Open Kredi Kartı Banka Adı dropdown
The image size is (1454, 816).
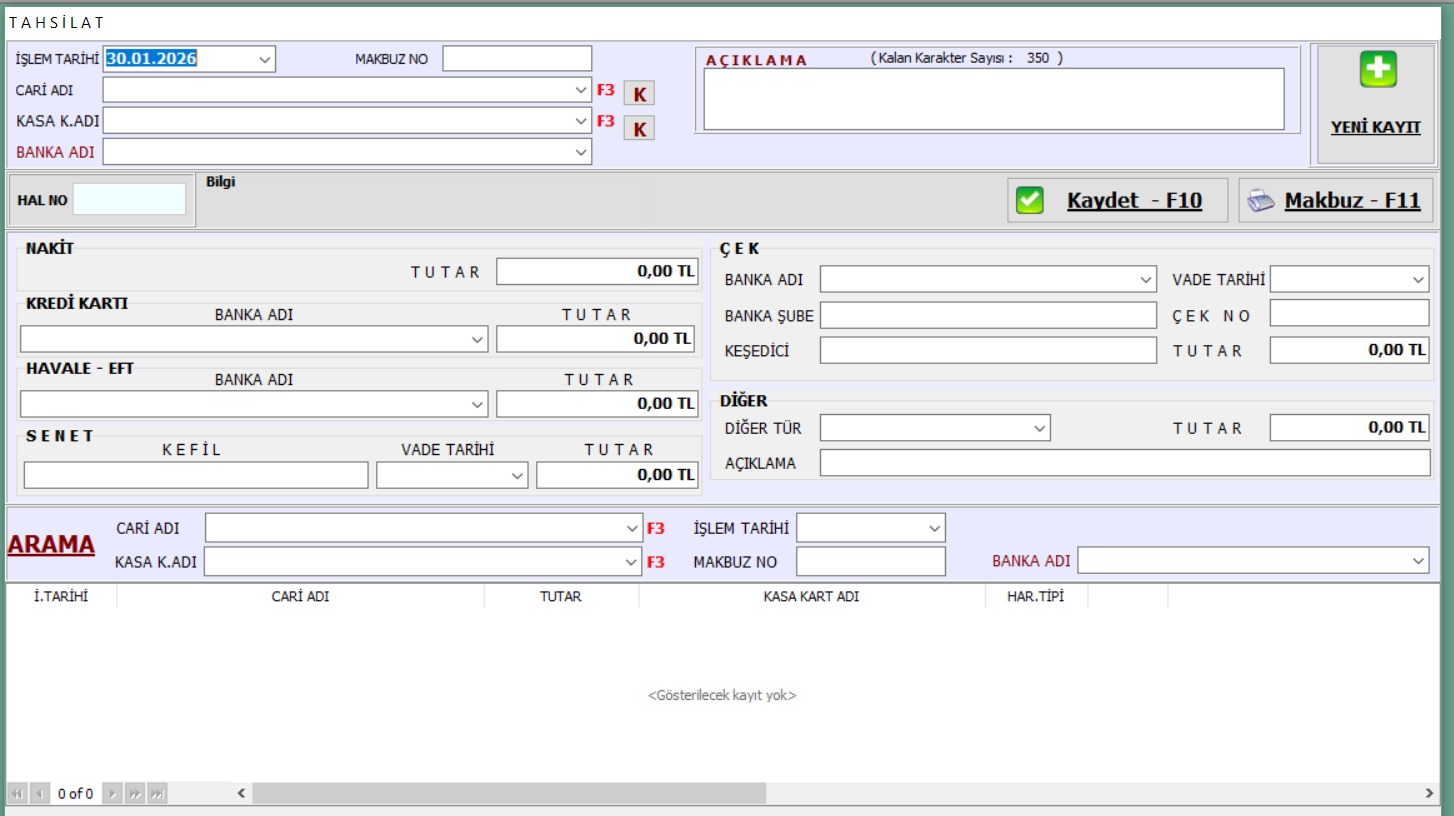477,339
